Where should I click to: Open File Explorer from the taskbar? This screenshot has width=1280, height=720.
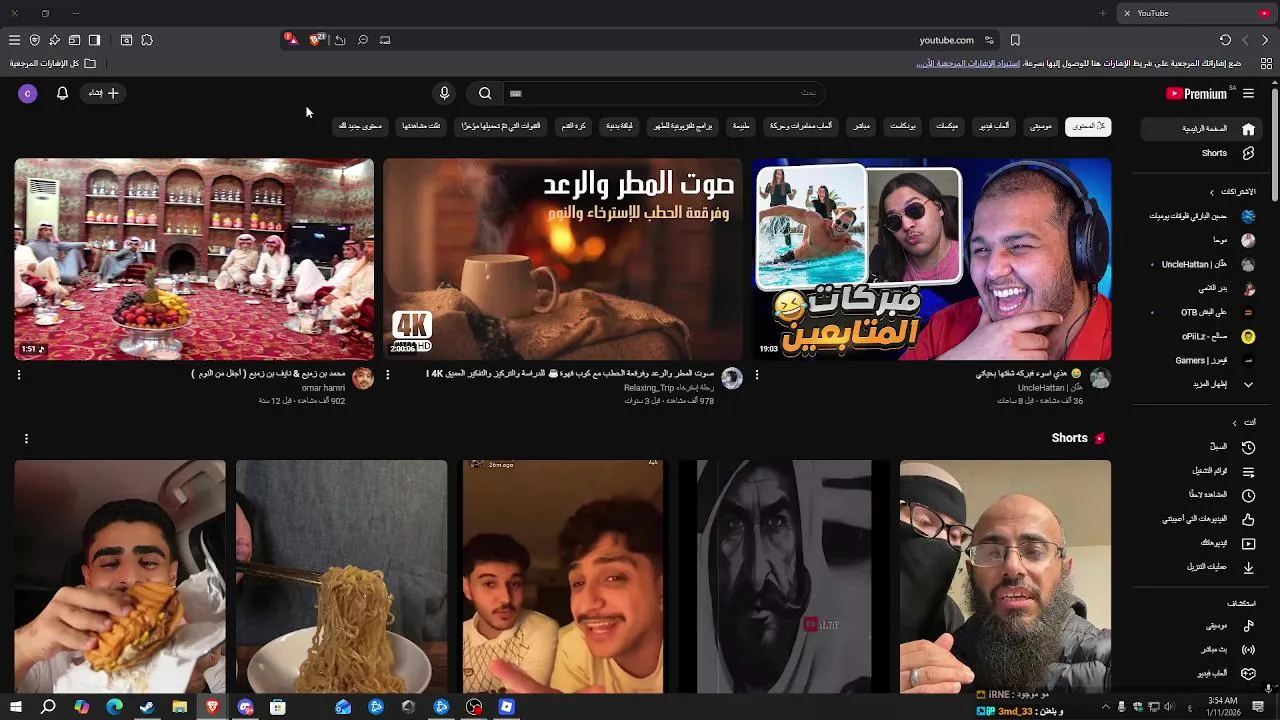[179, 707]
